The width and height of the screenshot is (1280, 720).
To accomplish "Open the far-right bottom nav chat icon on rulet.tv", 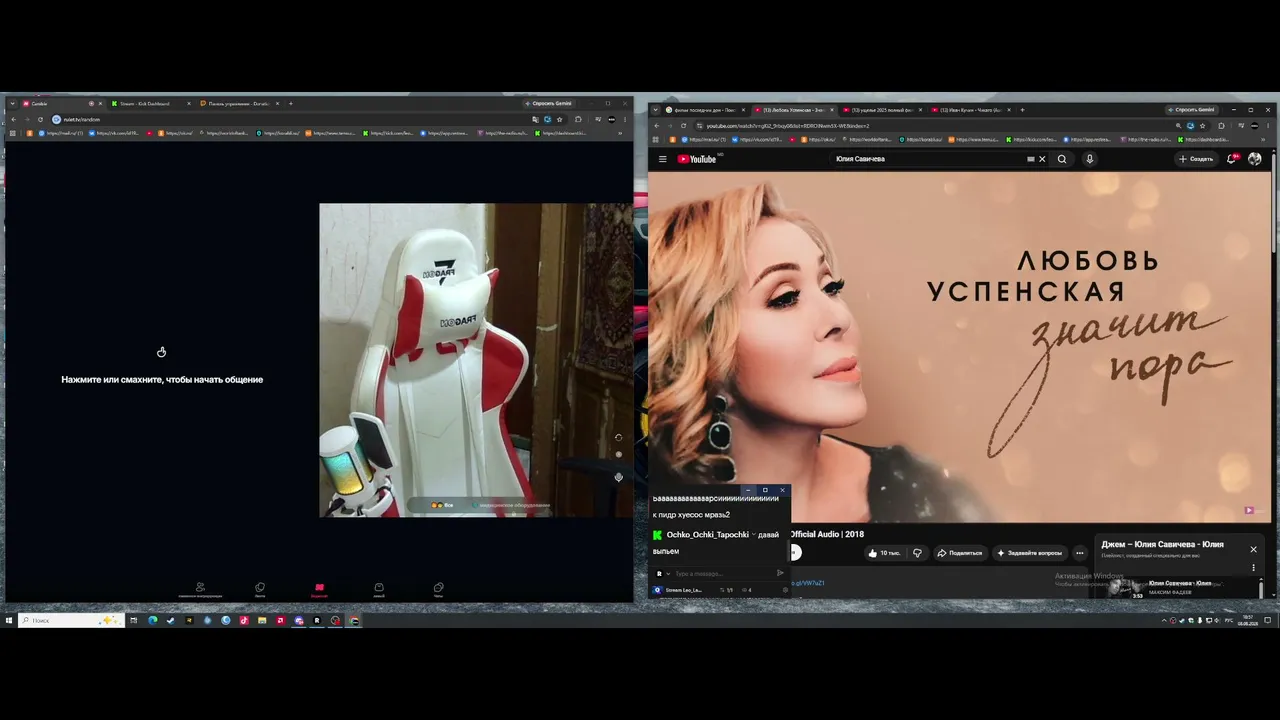I will (438, 590).
